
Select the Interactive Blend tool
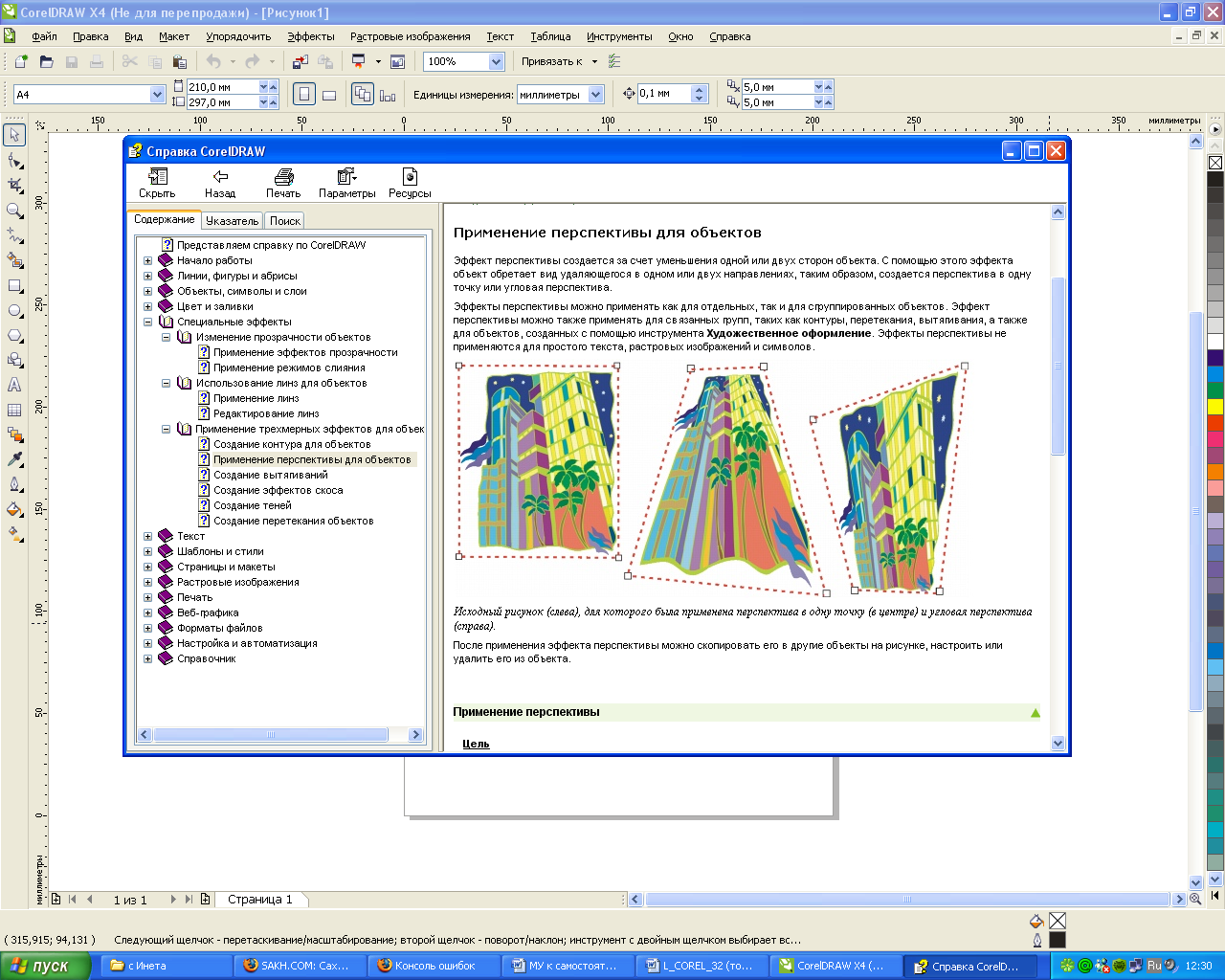(x=14, y=434)
